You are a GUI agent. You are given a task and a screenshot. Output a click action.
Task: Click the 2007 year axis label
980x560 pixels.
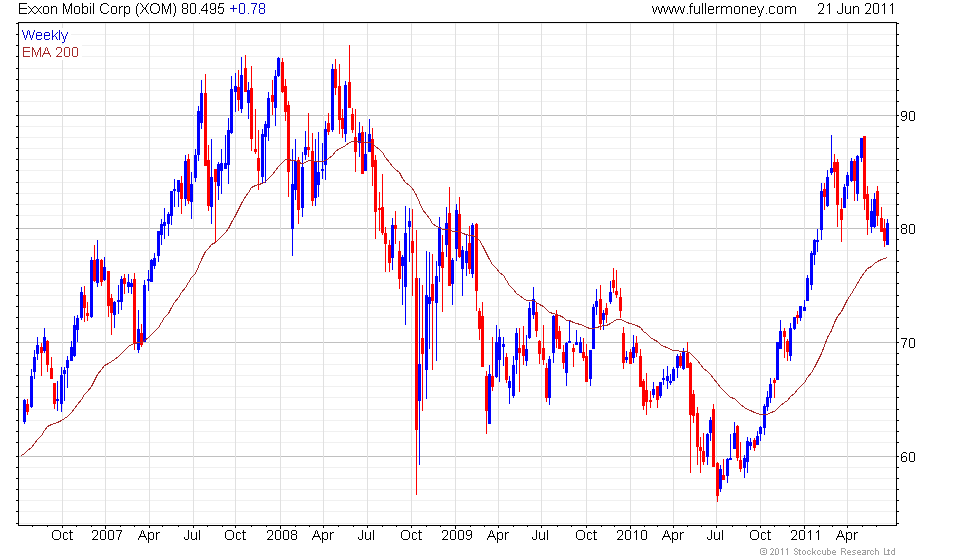(106, 536)
